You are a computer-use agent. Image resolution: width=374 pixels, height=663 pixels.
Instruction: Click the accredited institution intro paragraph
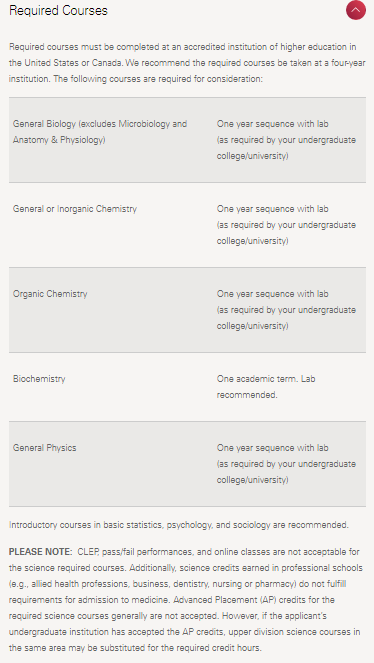click(187, 63)
